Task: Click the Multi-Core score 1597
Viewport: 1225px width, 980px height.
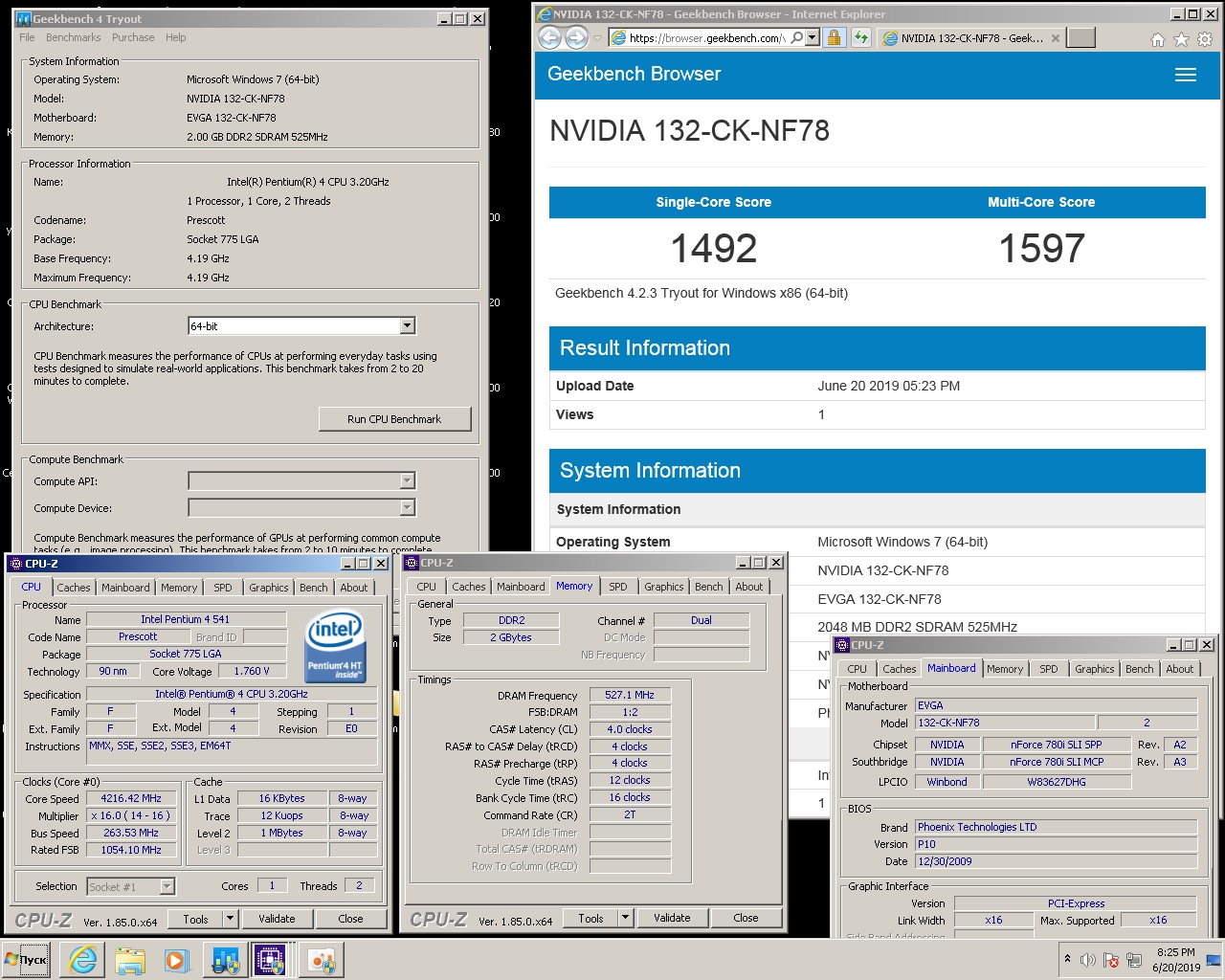Action: [x=1041, y=249]
